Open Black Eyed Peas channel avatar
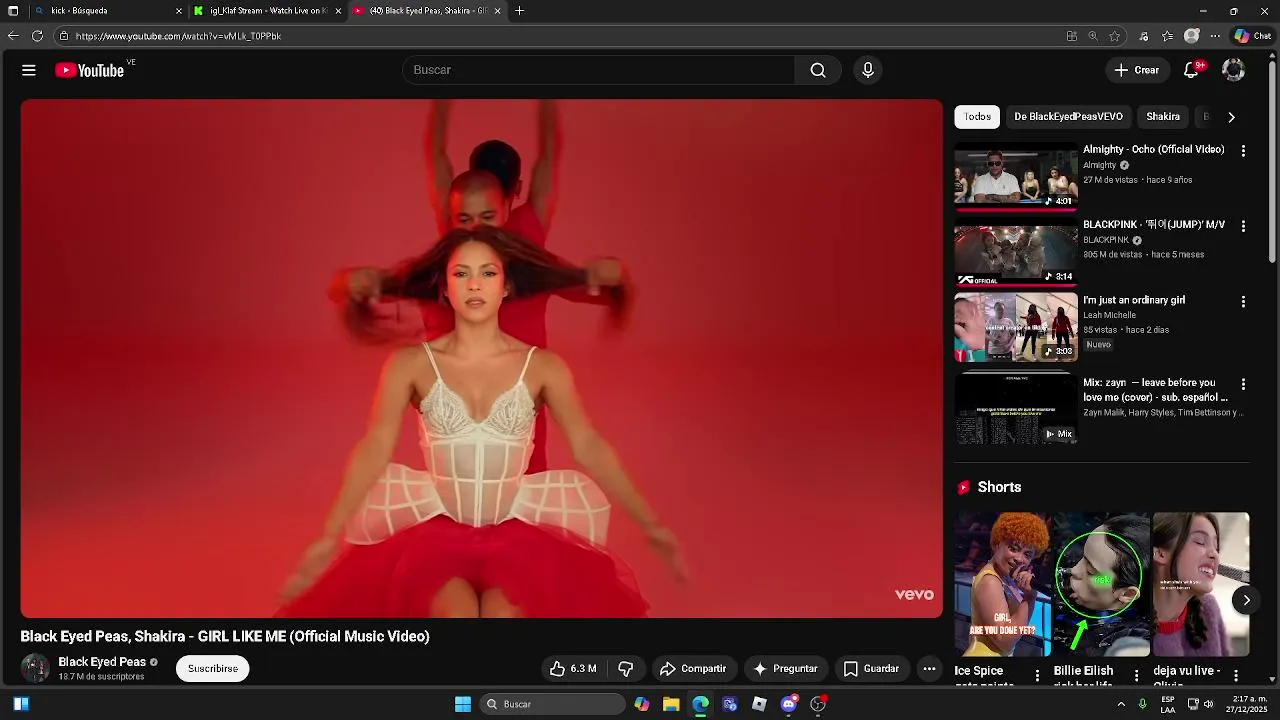1280x720 pixels. (35, 668)
